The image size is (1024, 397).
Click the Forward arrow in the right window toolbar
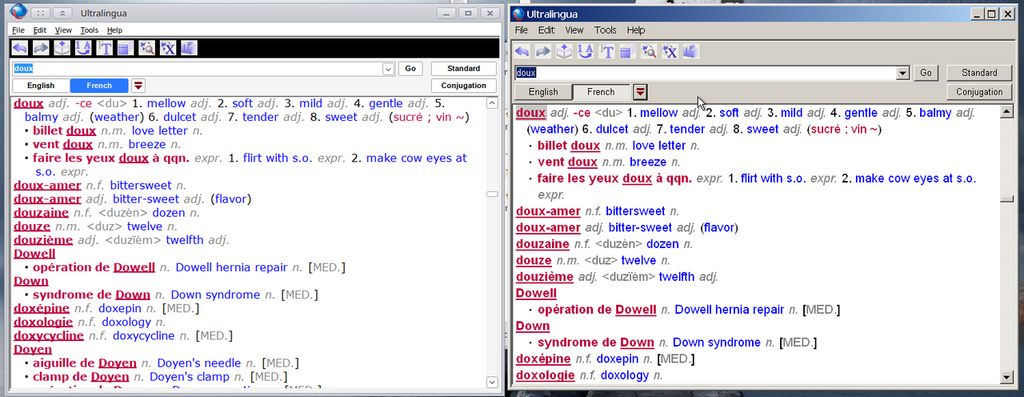pos(543,52)
